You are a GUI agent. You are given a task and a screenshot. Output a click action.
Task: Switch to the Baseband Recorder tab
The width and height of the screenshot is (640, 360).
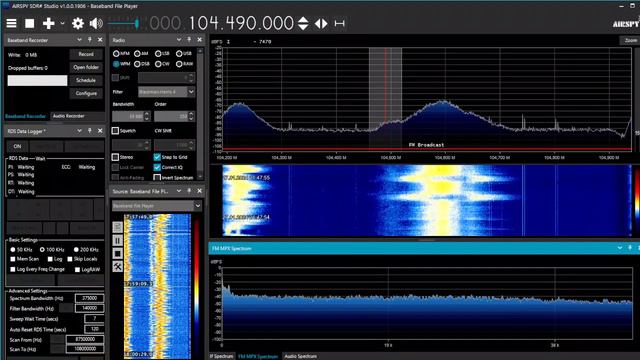pos(26,116)
